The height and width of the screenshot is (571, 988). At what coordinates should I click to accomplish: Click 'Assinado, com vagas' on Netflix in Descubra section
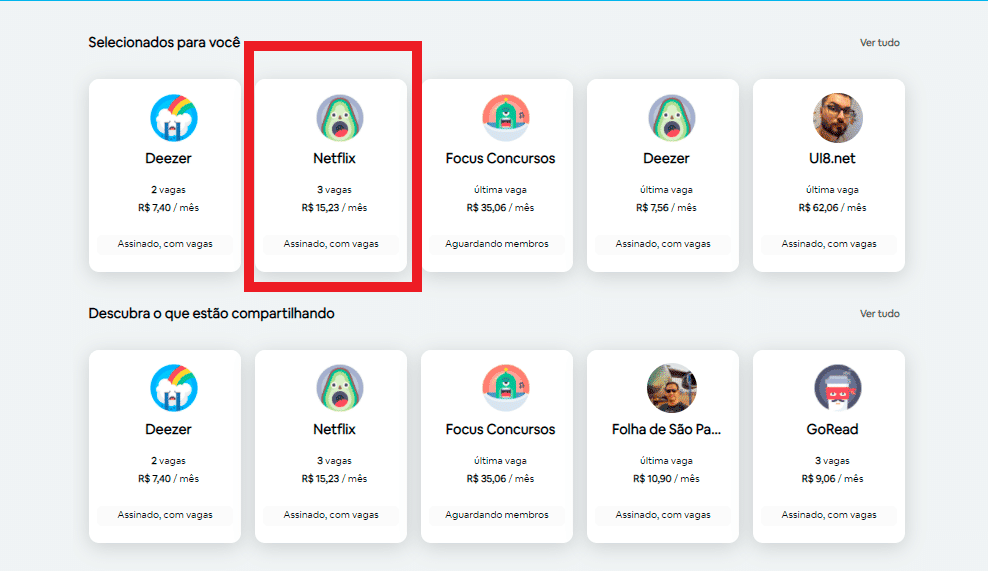pos(331,515)
